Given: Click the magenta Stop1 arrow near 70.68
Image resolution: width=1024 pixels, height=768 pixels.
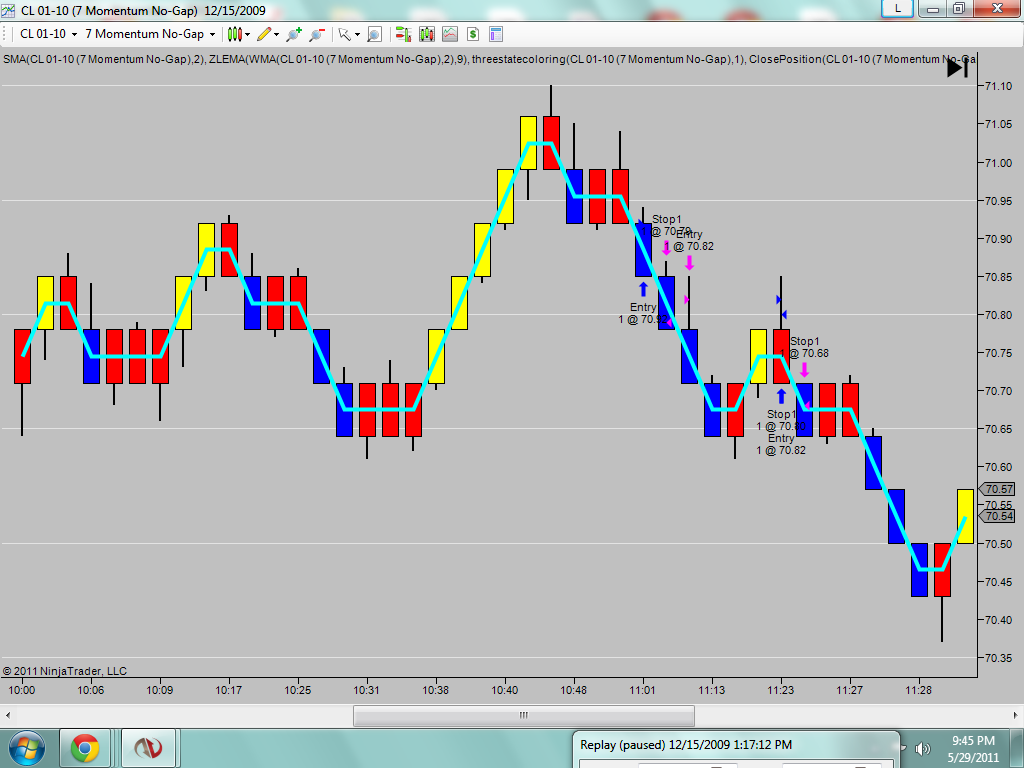Looking at the screenshot, I should tap(804, 370).
